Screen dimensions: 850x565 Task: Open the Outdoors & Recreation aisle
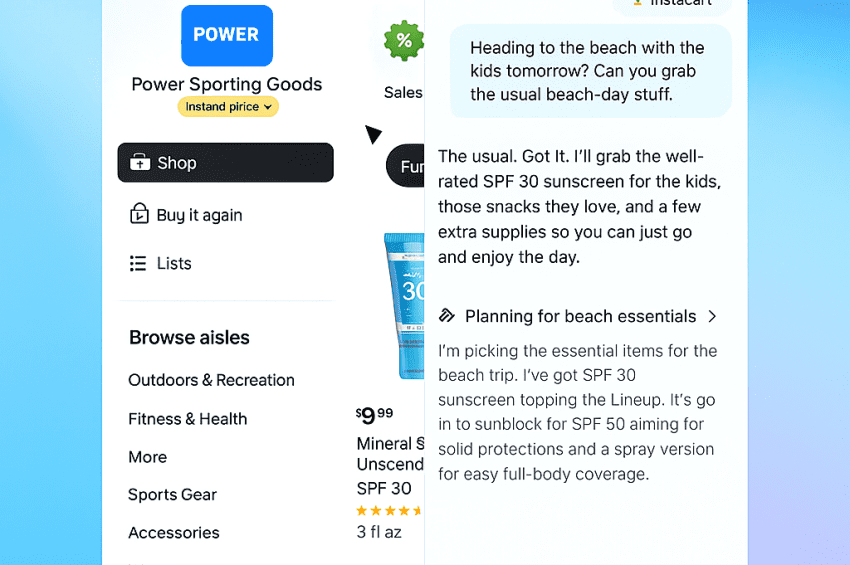211,380
